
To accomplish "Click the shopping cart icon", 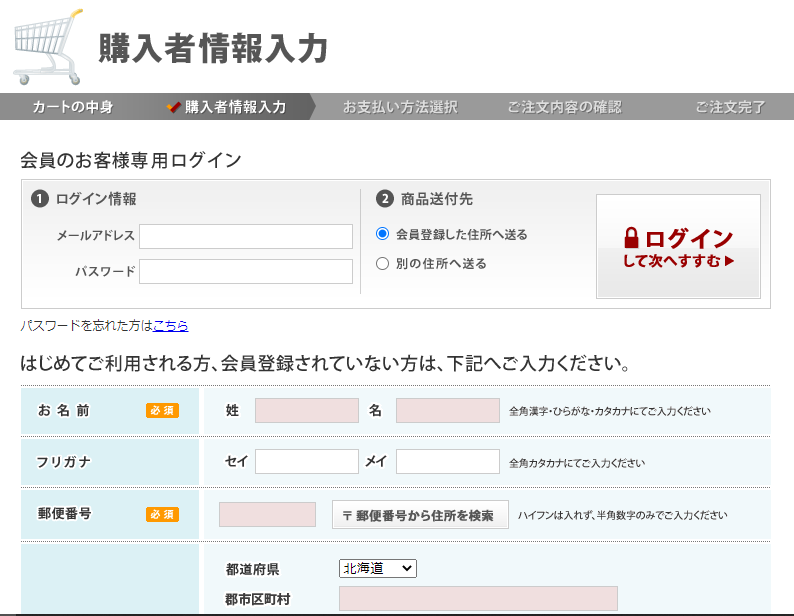I will (x=48, y=47).
